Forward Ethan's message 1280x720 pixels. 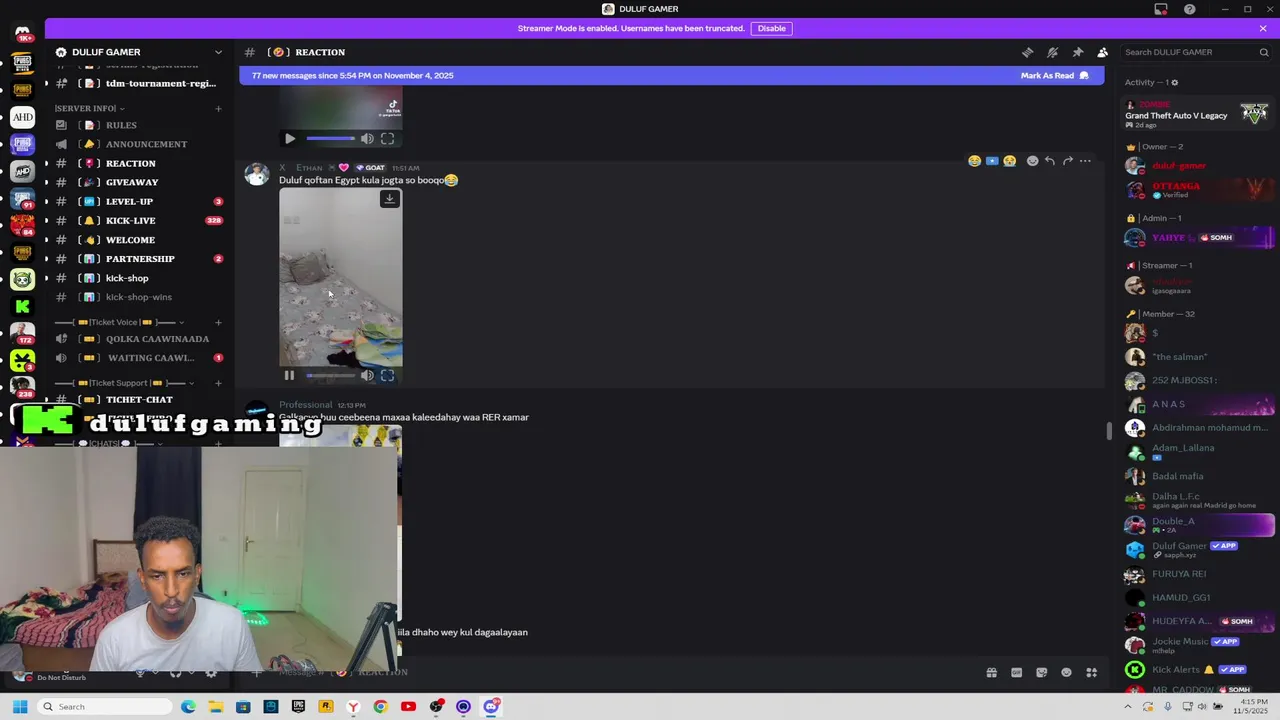coord(1067,161)
